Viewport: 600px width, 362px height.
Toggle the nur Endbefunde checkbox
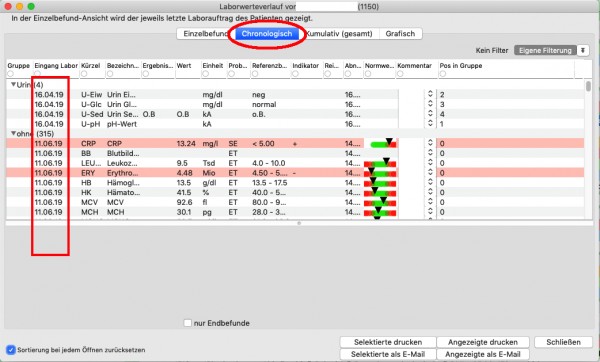click(x=188, y=323)
